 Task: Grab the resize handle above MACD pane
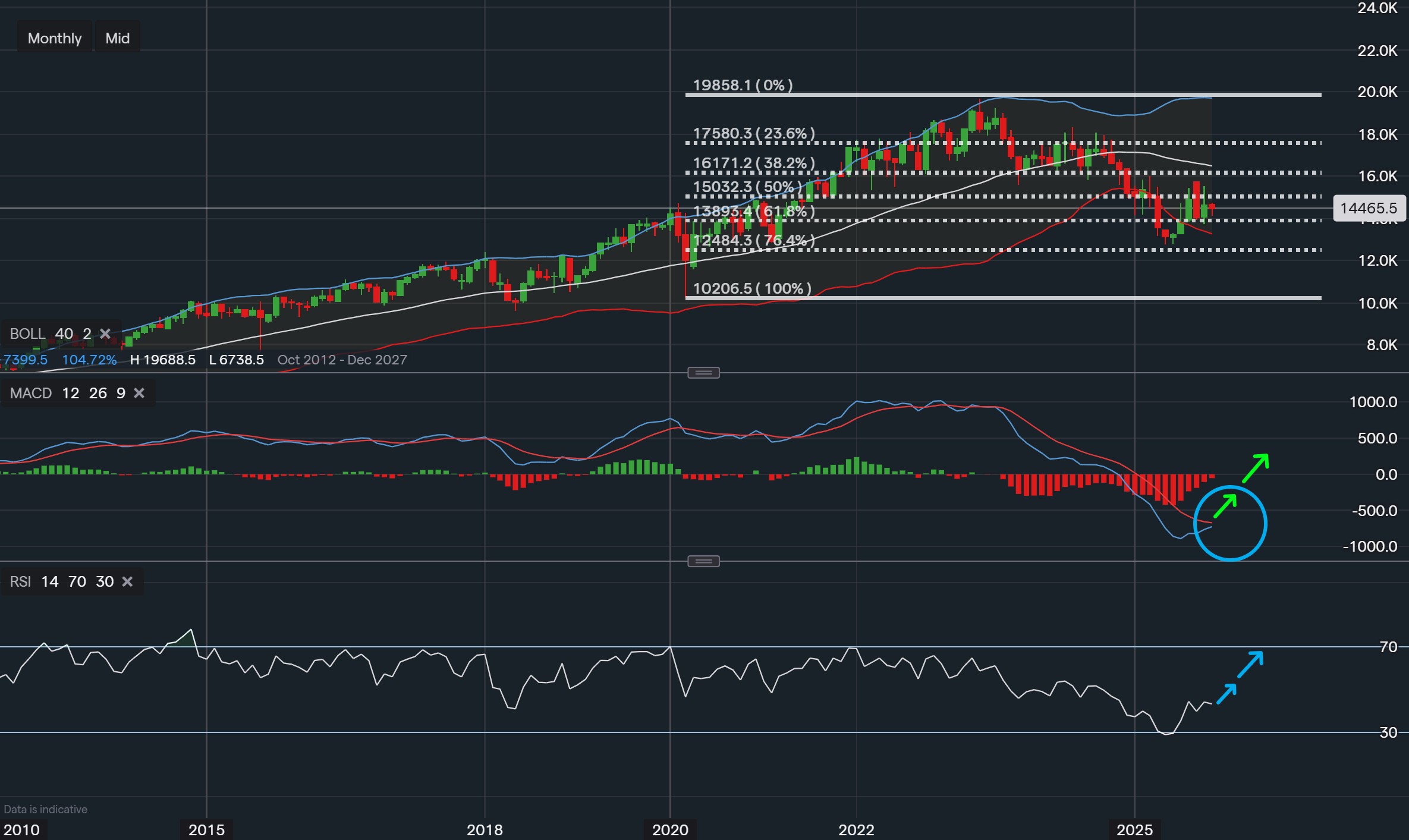[x=703, y=373]
